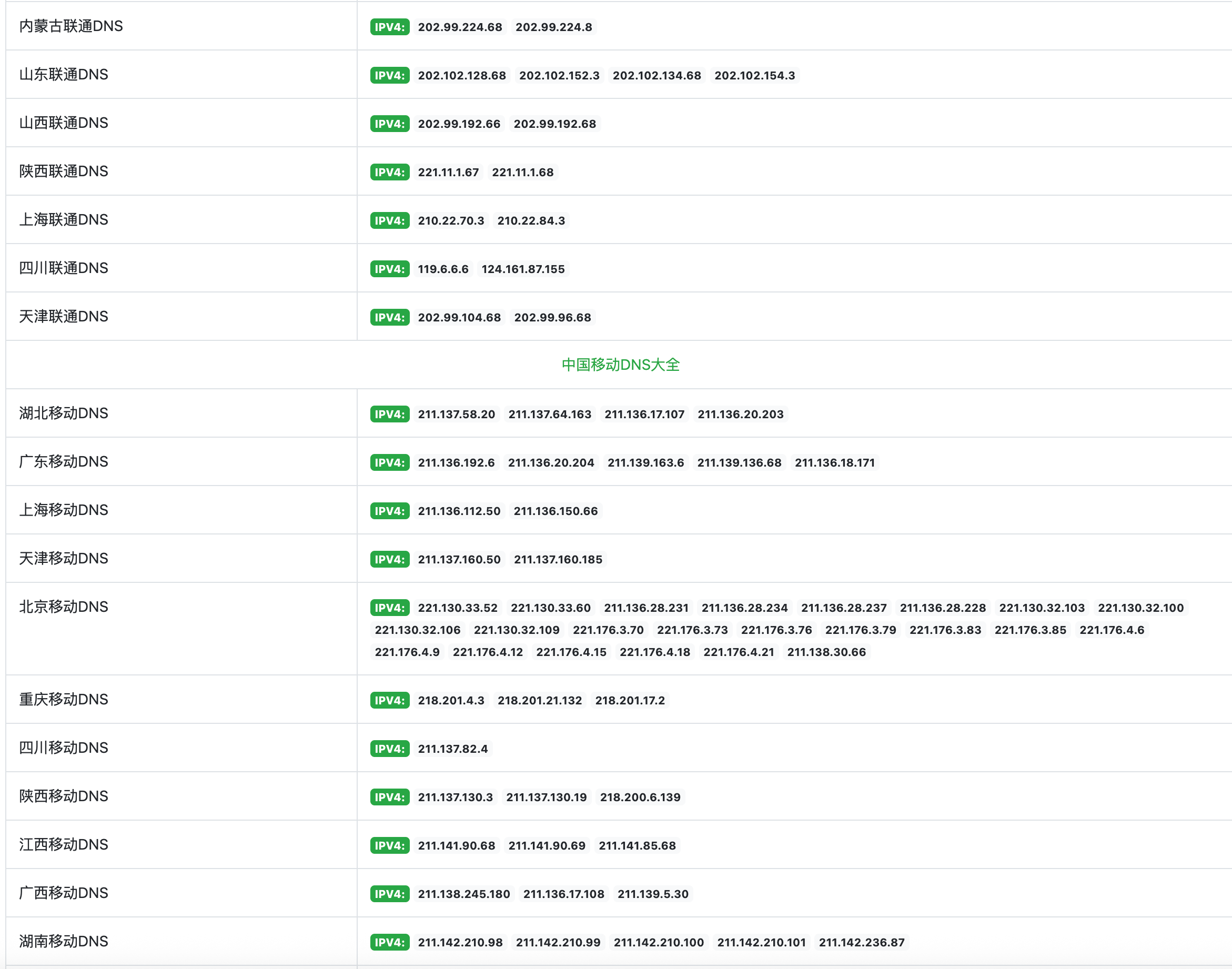Select IP address 218.201.21.132
This screenshot has width=1232, height=969.
(539, 700)
